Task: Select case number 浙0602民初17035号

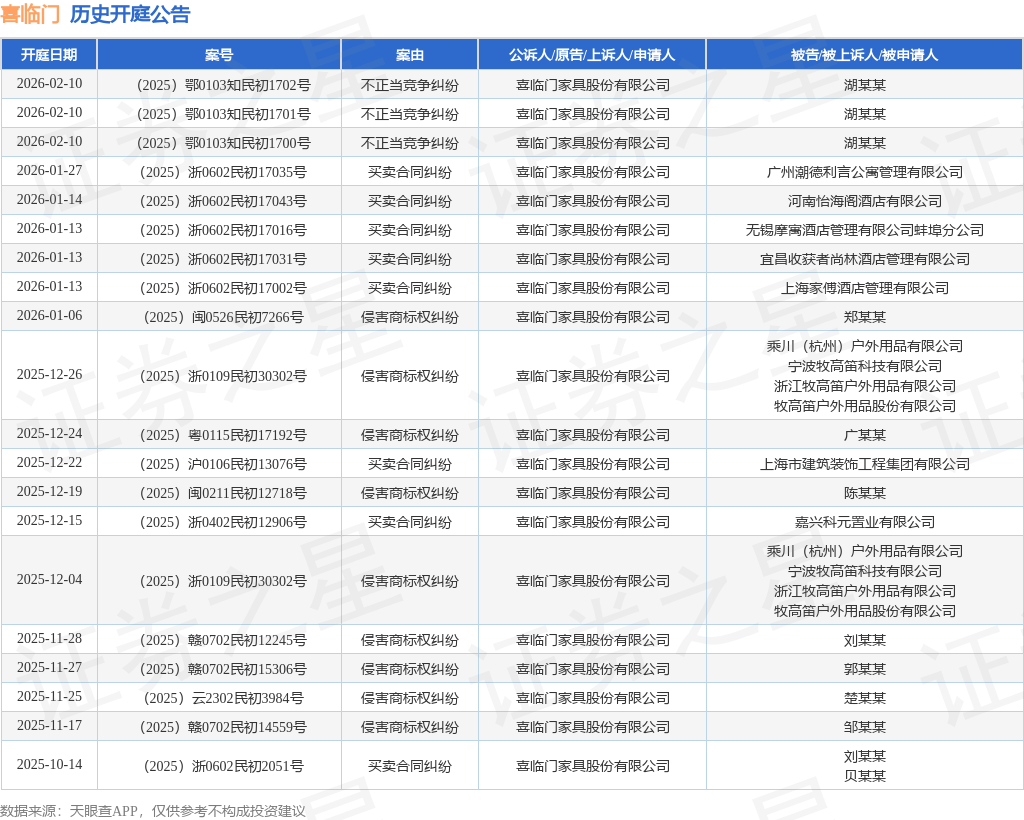Action: click(x=223, y=172)
